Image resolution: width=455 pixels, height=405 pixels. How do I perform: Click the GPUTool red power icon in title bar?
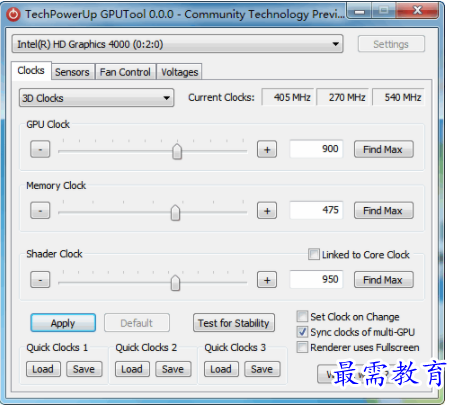pos(13,14)
